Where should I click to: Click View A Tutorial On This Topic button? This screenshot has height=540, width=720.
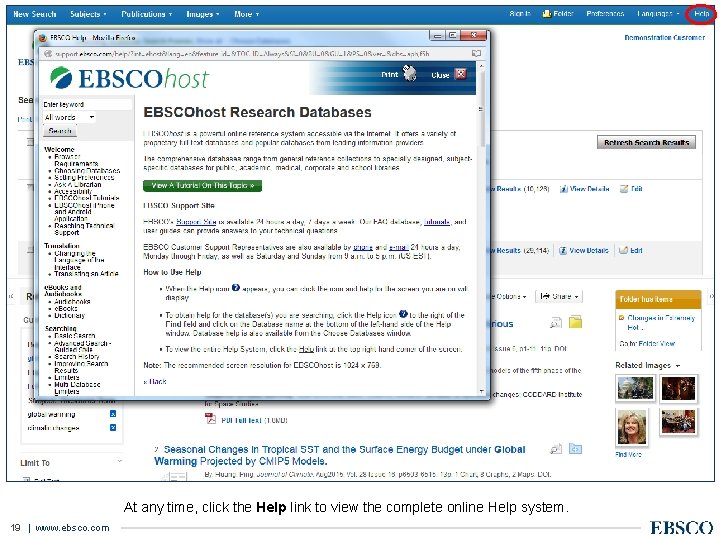202,186
